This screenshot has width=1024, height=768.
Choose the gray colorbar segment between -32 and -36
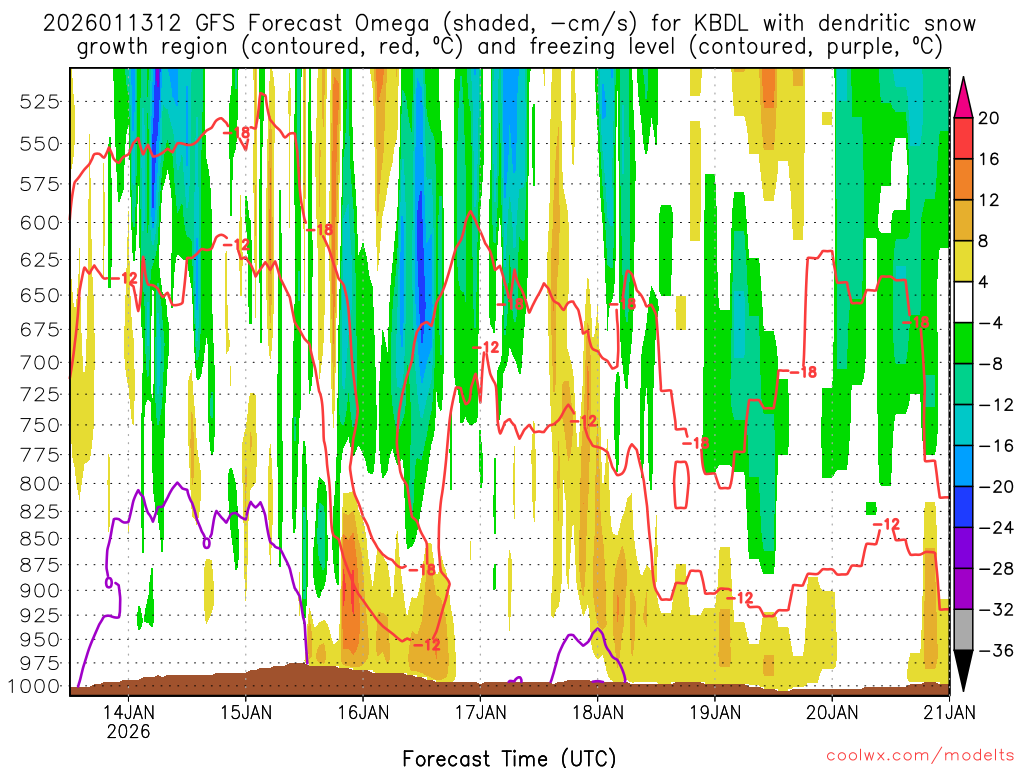coord(963,630)
